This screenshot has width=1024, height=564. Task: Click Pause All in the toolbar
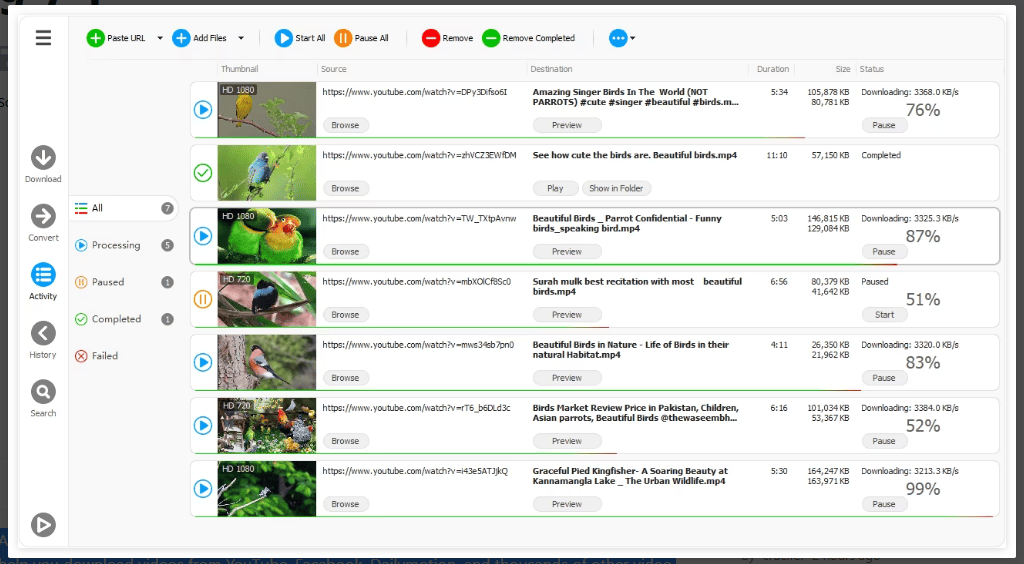tap(361, 38)
